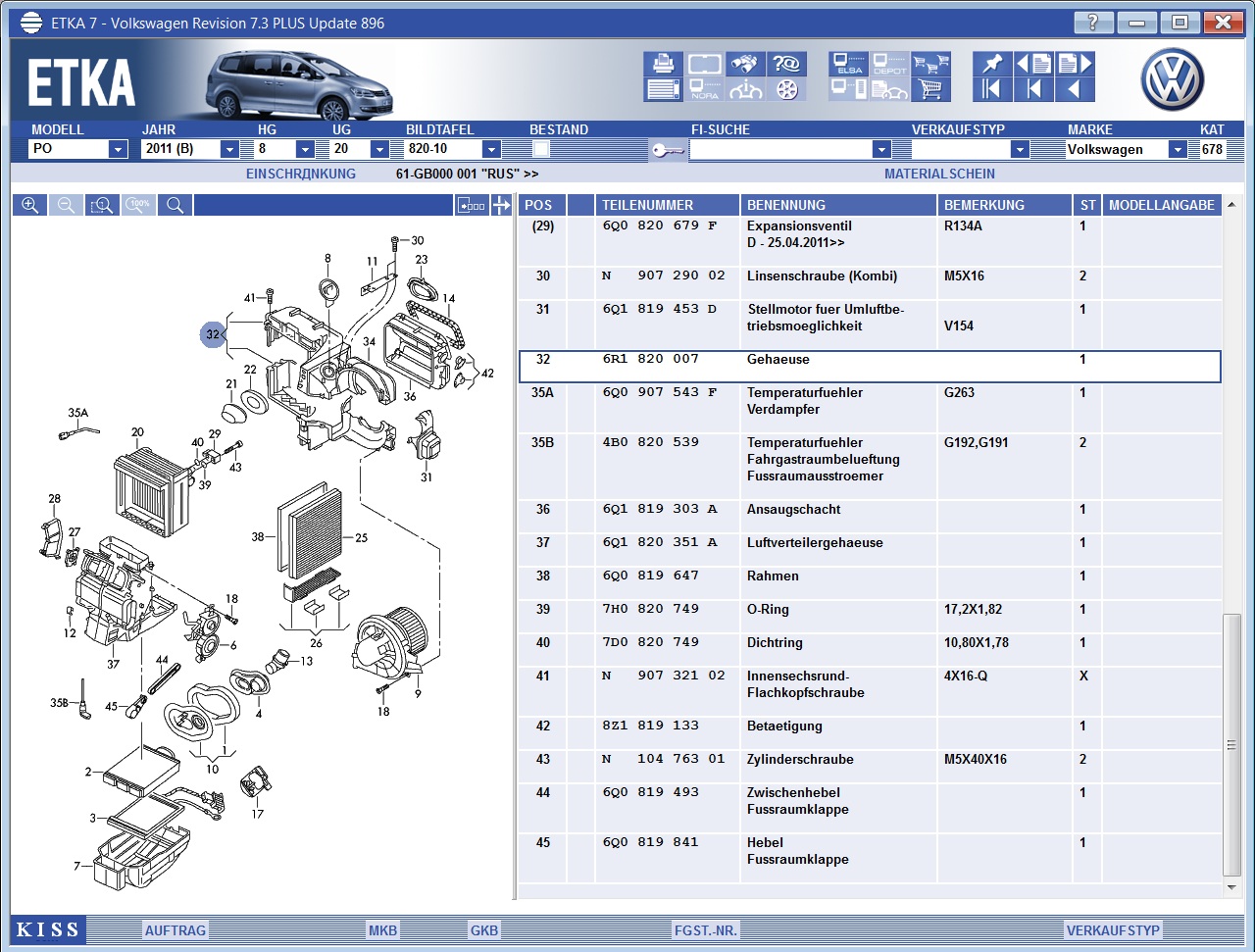Click the pushpin icon
The height and width of the screenshot is (952, 1255).
992,64
